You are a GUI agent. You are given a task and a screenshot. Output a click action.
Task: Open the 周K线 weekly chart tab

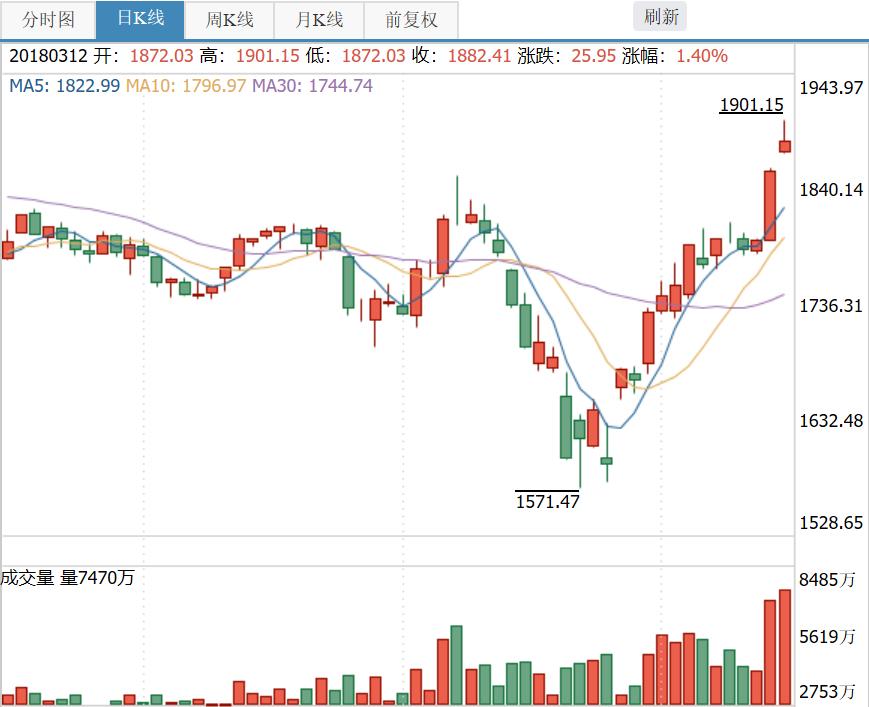[229, 19]
